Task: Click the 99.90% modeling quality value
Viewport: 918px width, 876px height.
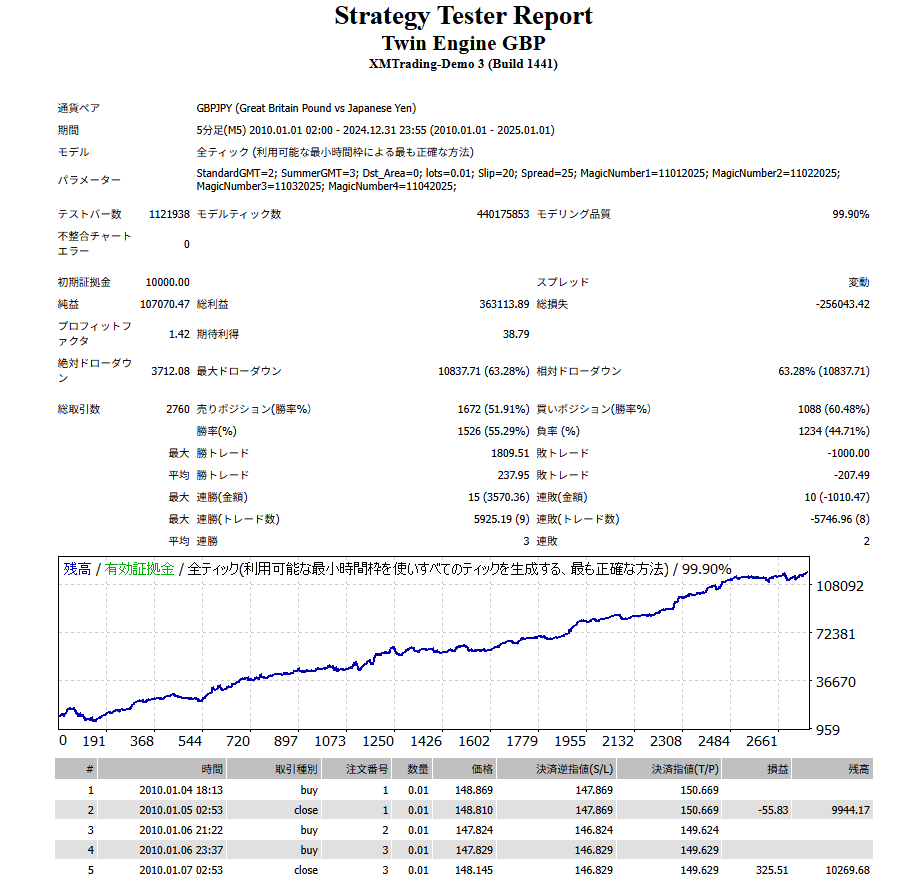Action: coord(850,214)
